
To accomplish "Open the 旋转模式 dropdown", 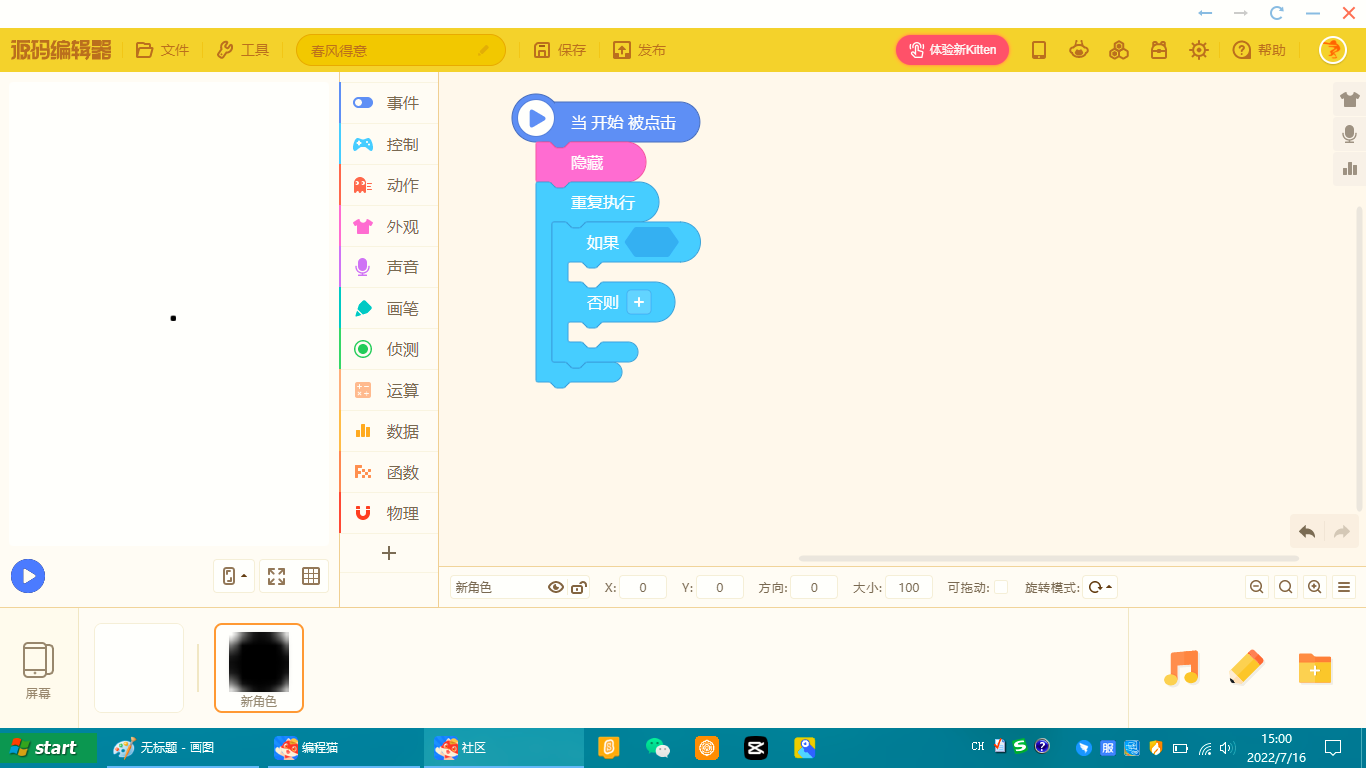I will 1100,587.
